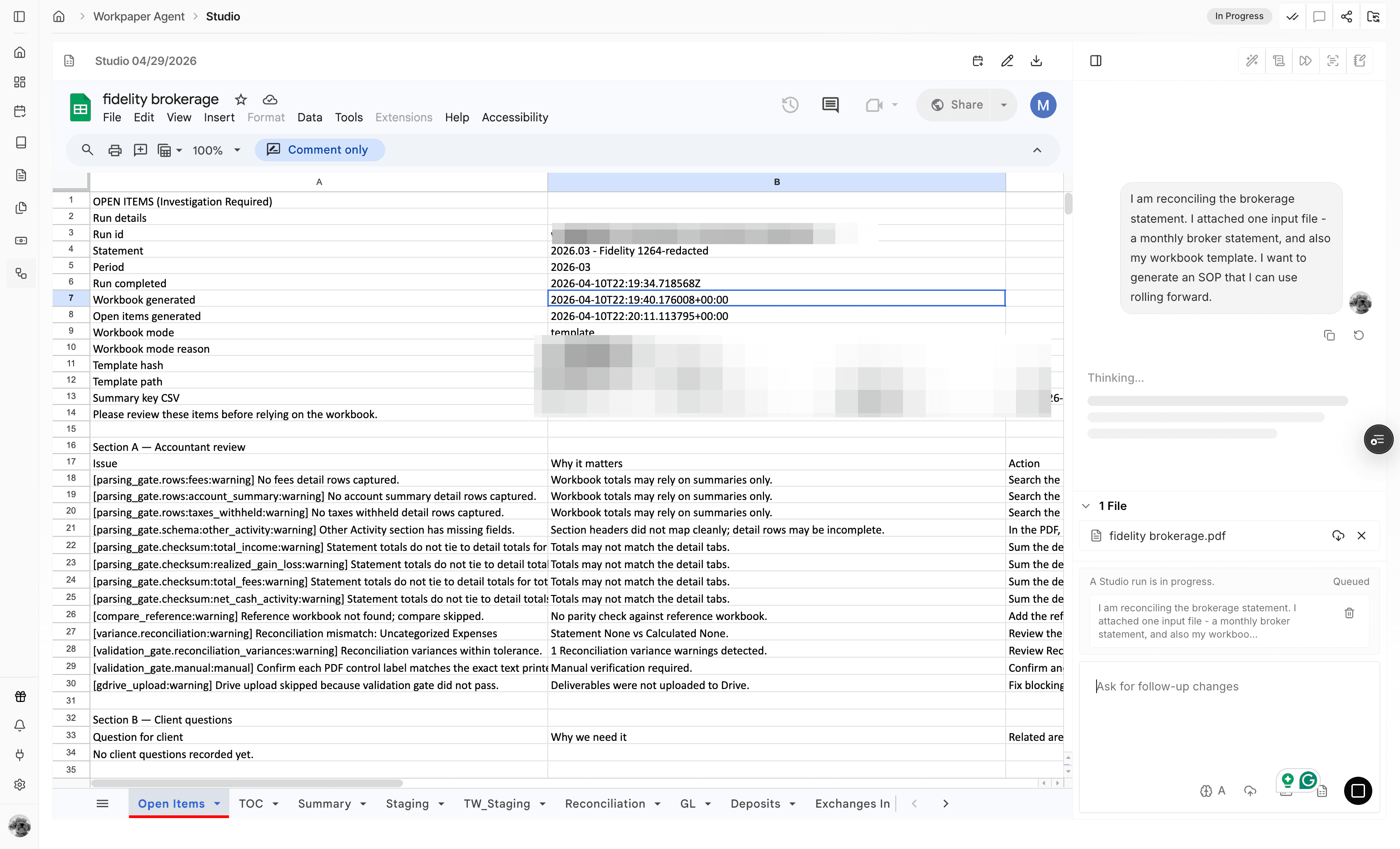Open the TOC tab dropdown arrow
Image resolution: width=1400 pixels, height=849 pixels.
tap(276, 804)
